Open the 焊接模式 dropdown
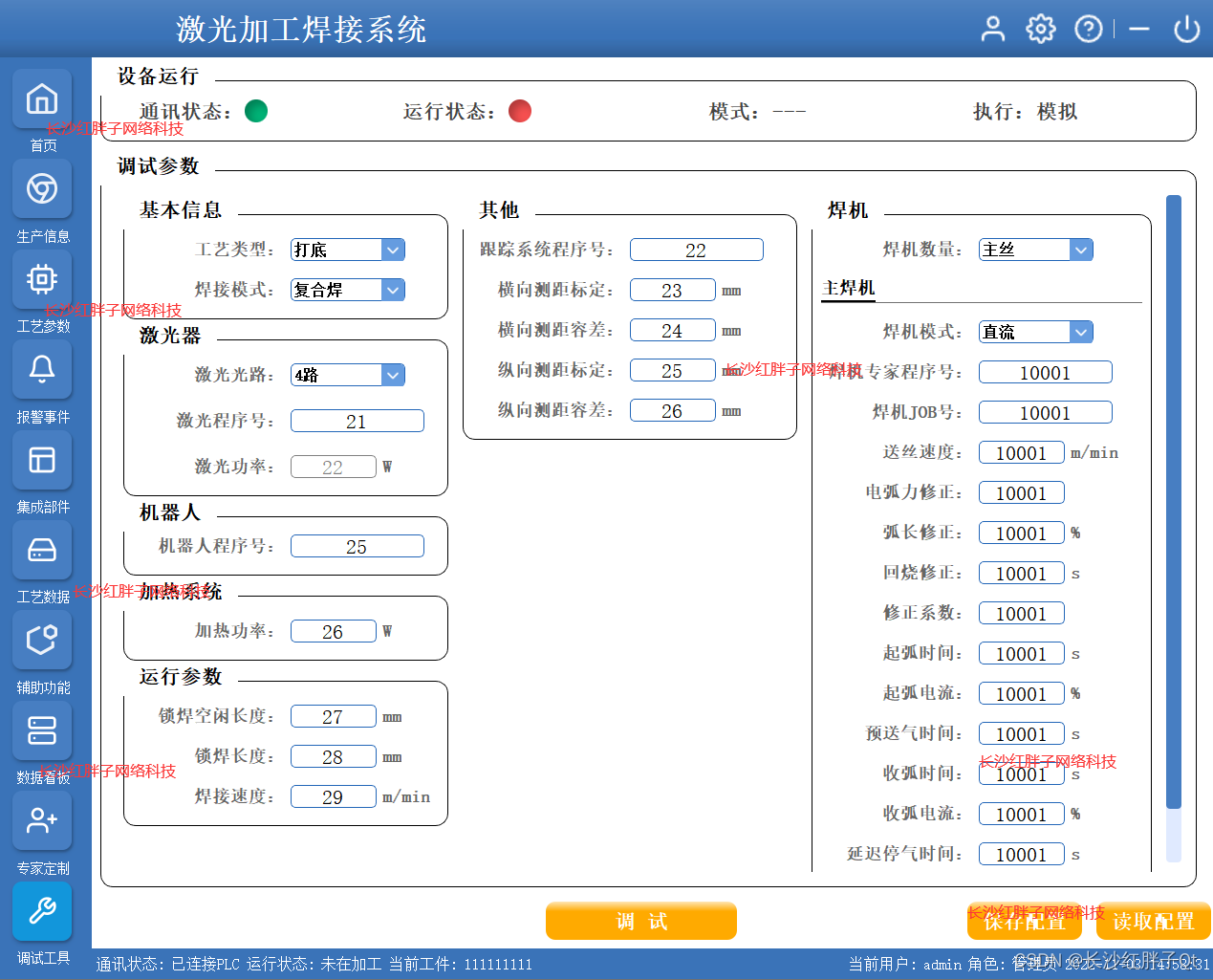The width and height of the screenshot is (1213, 980). tap(348, 290)
